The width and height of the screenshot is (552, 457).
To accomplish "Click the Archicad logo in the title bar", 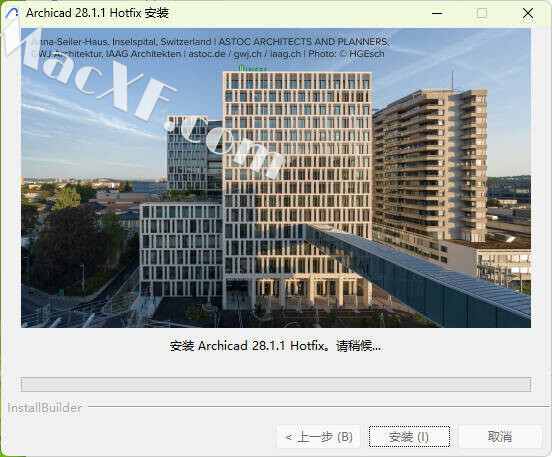I will (12, 13).
